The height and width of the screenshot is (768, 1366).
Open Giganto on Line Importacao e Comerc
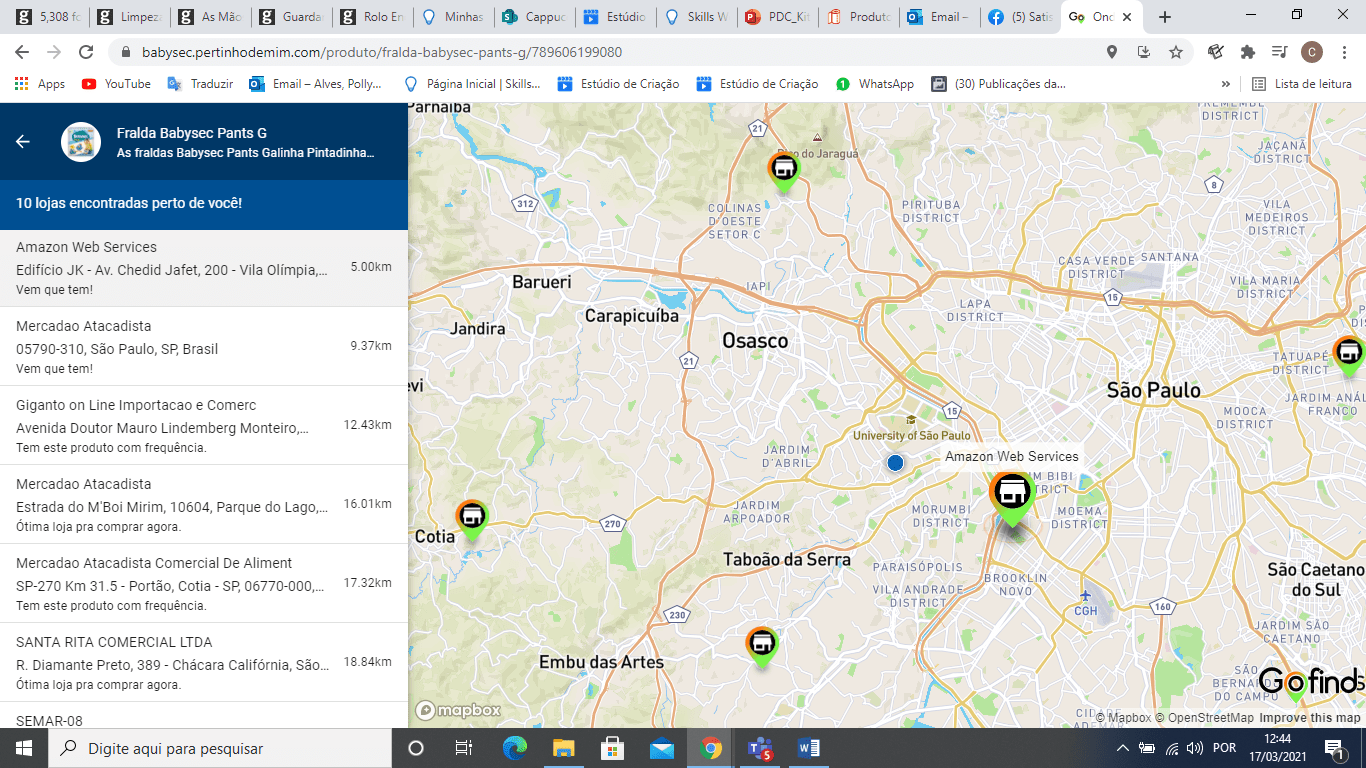click(x=204, y=425)
